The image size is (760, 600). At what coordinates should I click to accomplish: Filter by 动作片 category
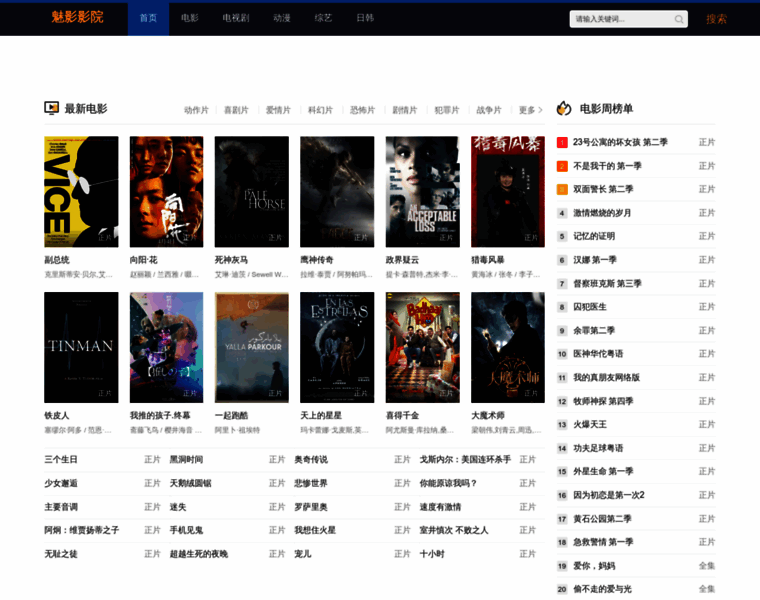pos(196,110)
